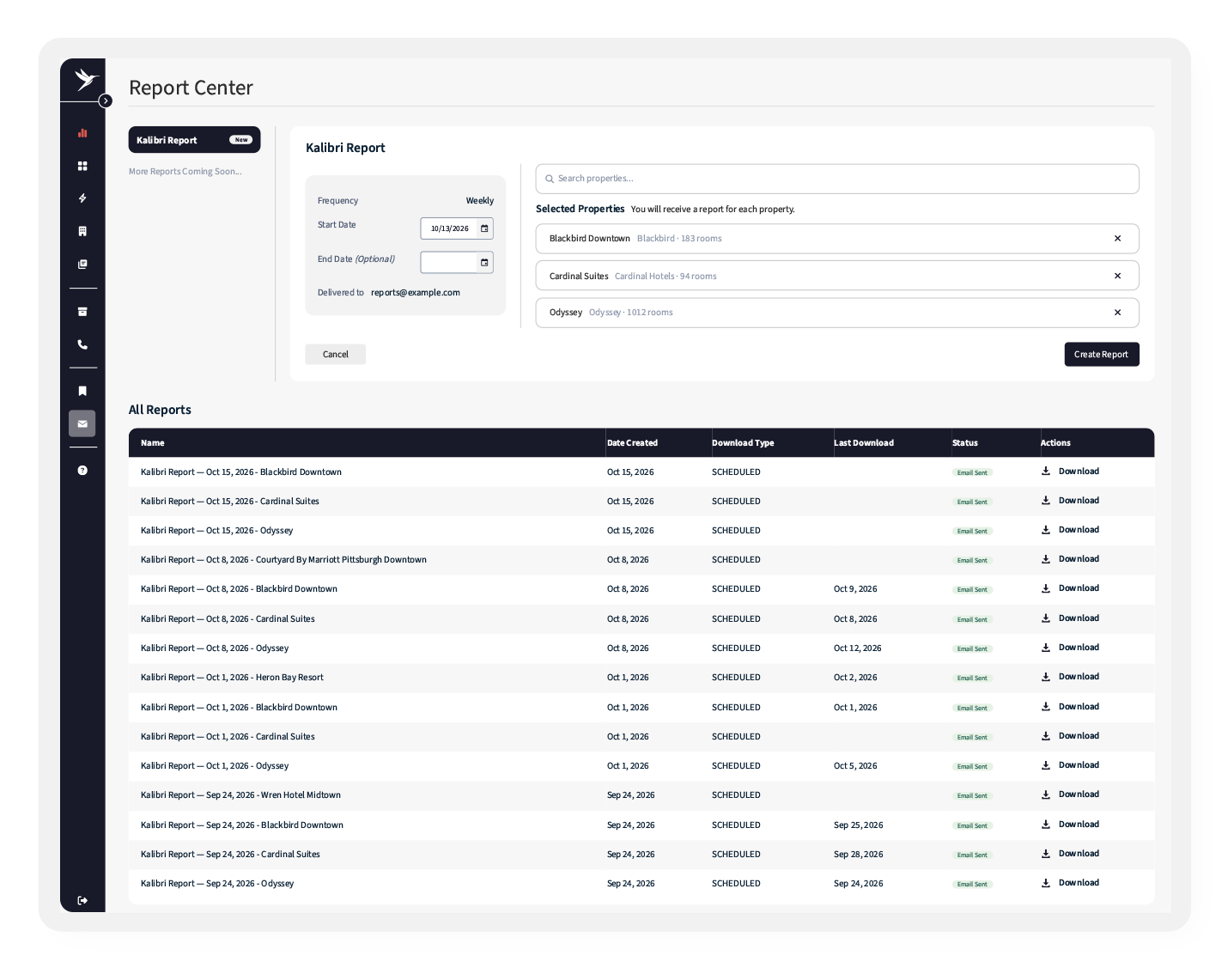This screenshot has width=1228, height=980.
Task: Click download icon for Heron Bay Resort report
Action: coord(1046,677)
